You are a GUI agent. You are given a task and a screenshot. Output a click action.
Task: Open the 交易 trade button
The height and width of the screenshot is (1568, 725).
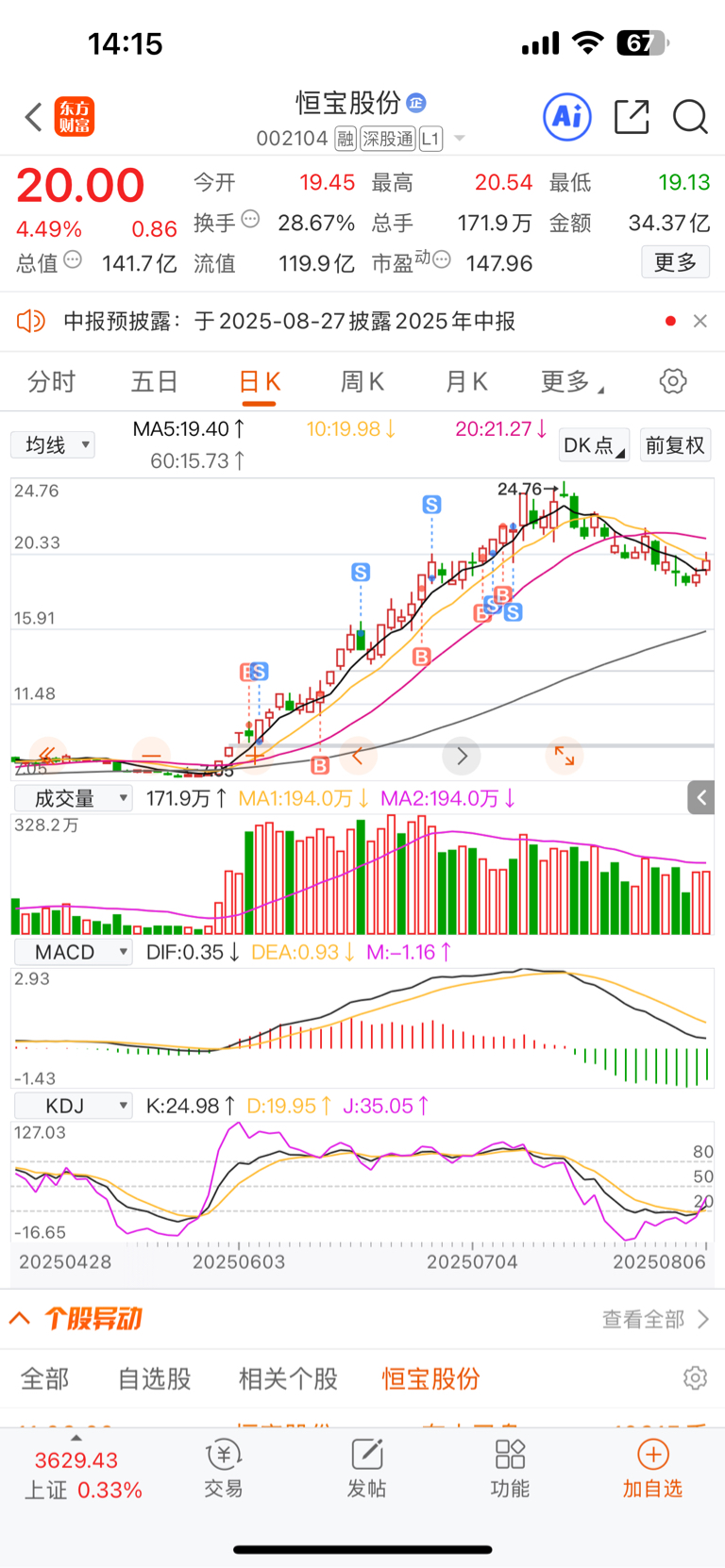pos(224,1470)
